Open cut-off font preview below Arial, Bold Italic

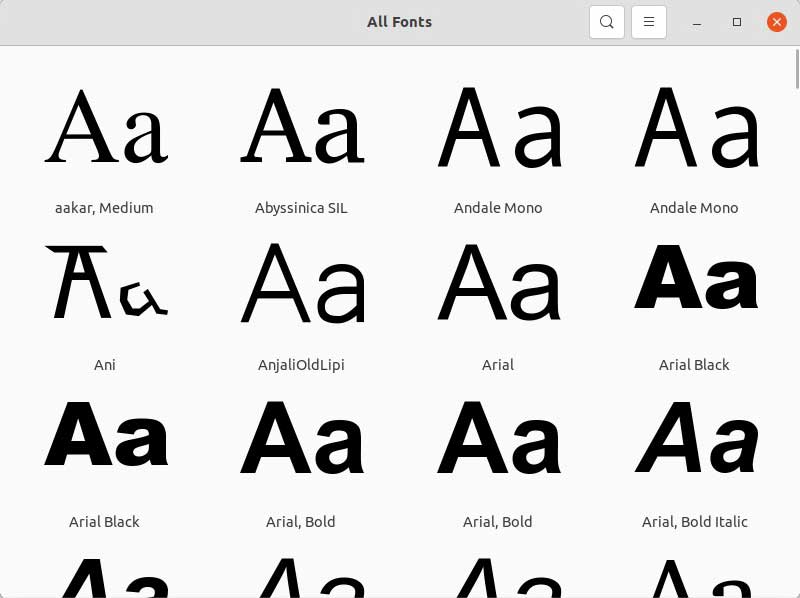(x=694, y=578)
